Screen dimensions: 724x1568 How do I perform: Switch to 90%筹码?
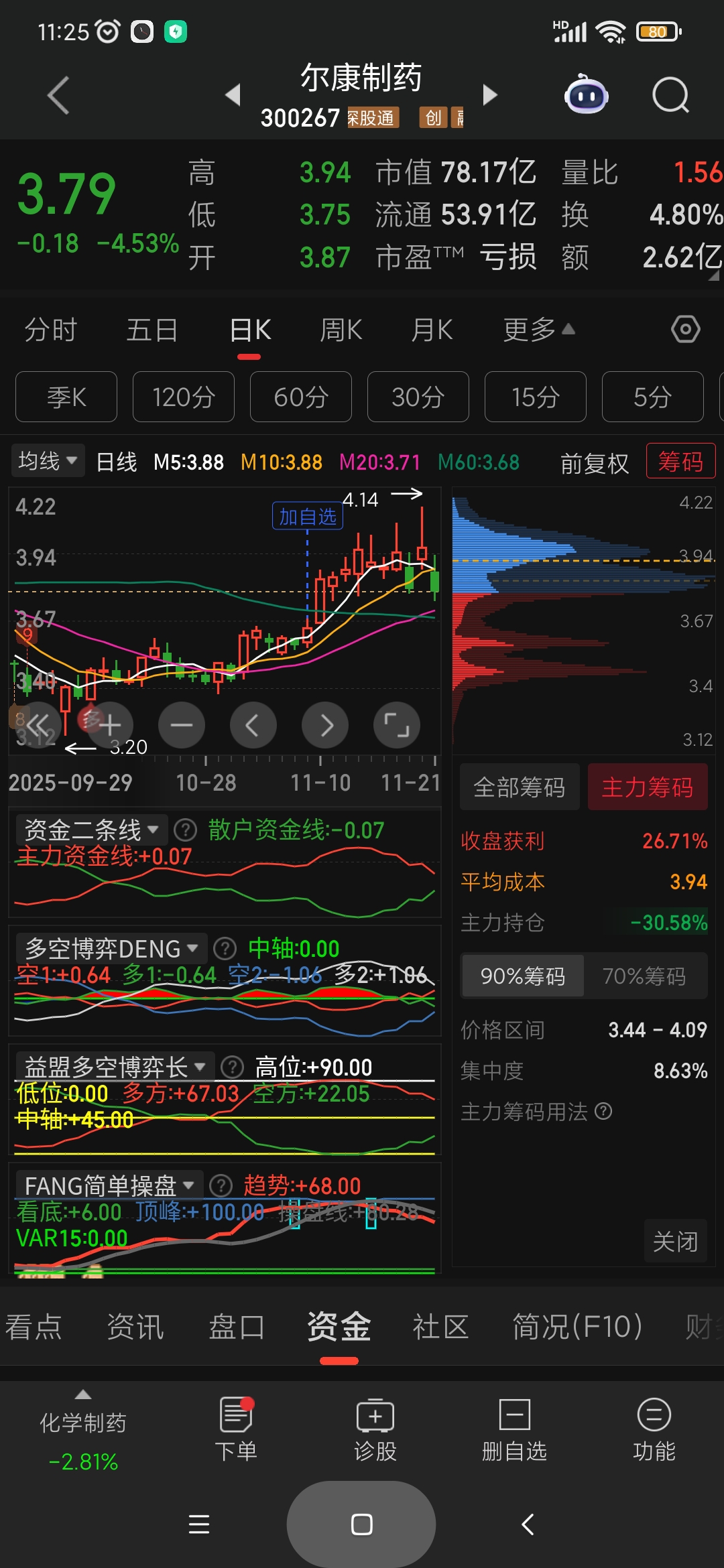coord(523,976)
